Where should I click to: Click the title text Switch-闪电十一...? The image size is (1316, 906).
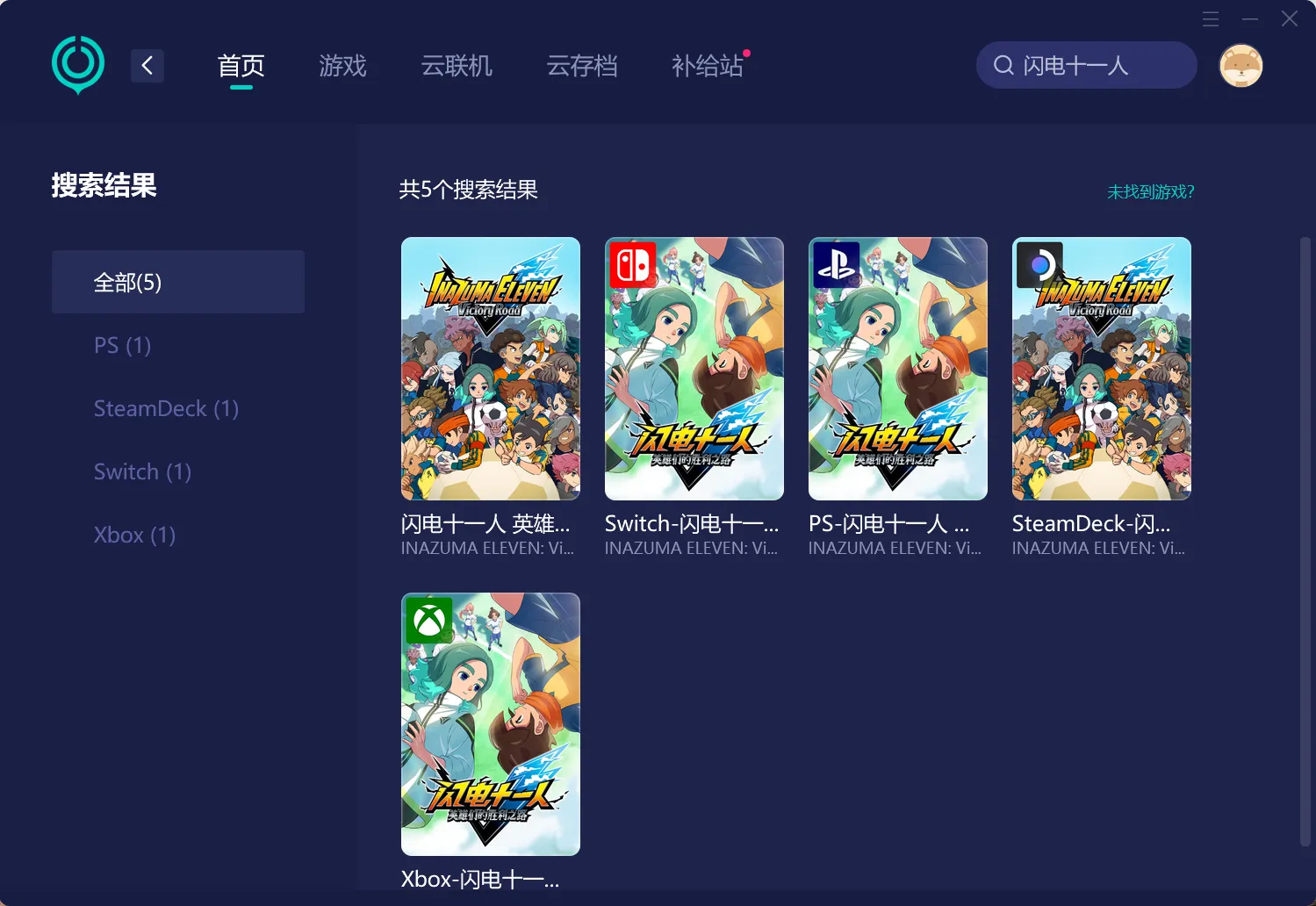692,524
